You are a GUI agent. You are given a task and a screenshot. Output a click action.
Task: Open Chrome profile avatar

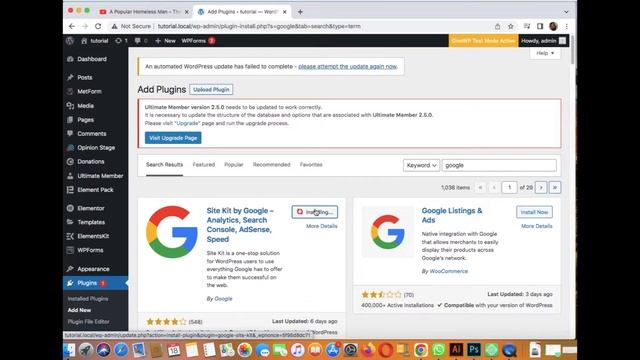coord(553,26)
